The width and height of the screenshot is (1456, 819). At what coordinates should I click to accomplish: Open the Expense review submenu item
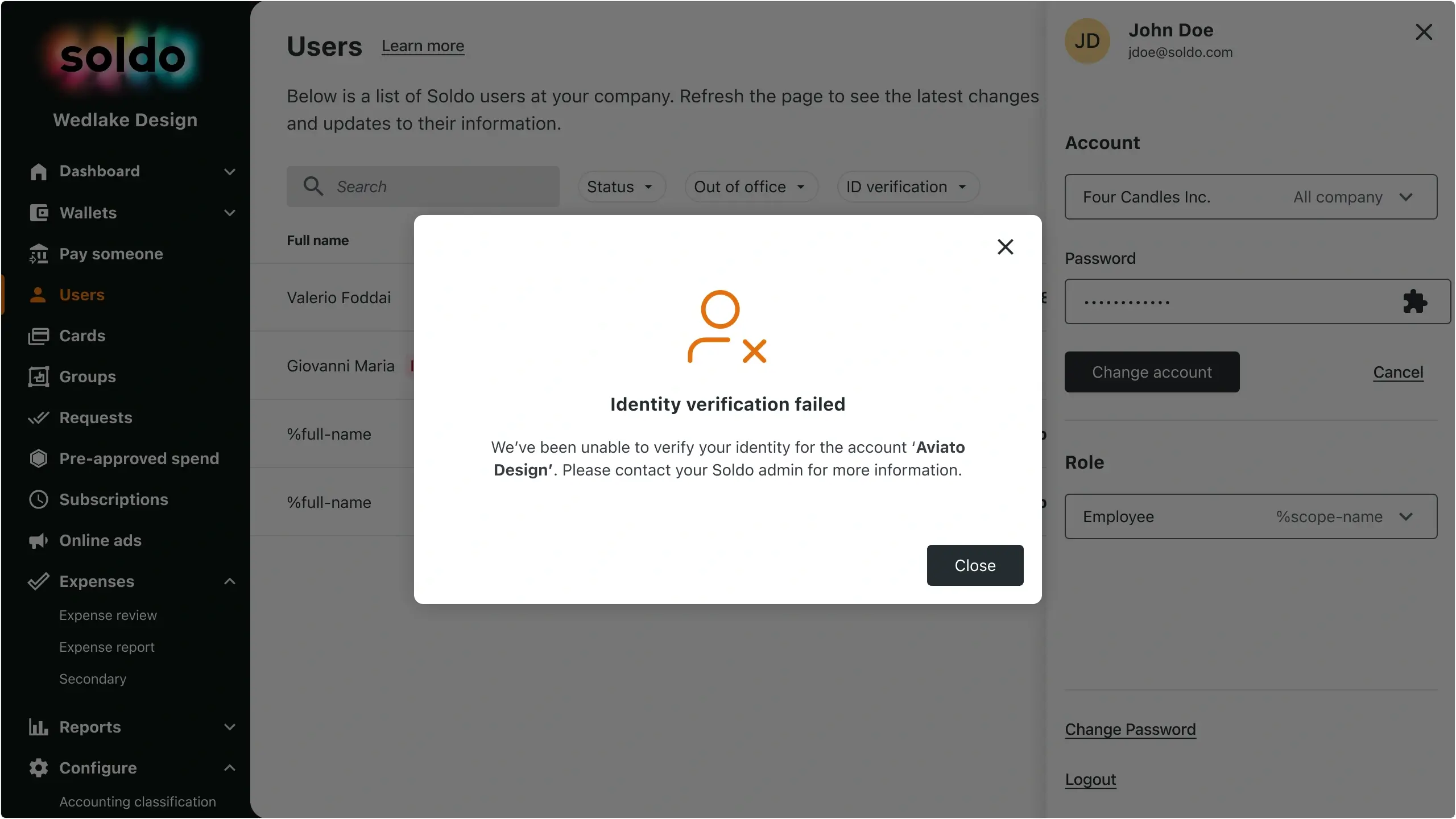(108, 615)
